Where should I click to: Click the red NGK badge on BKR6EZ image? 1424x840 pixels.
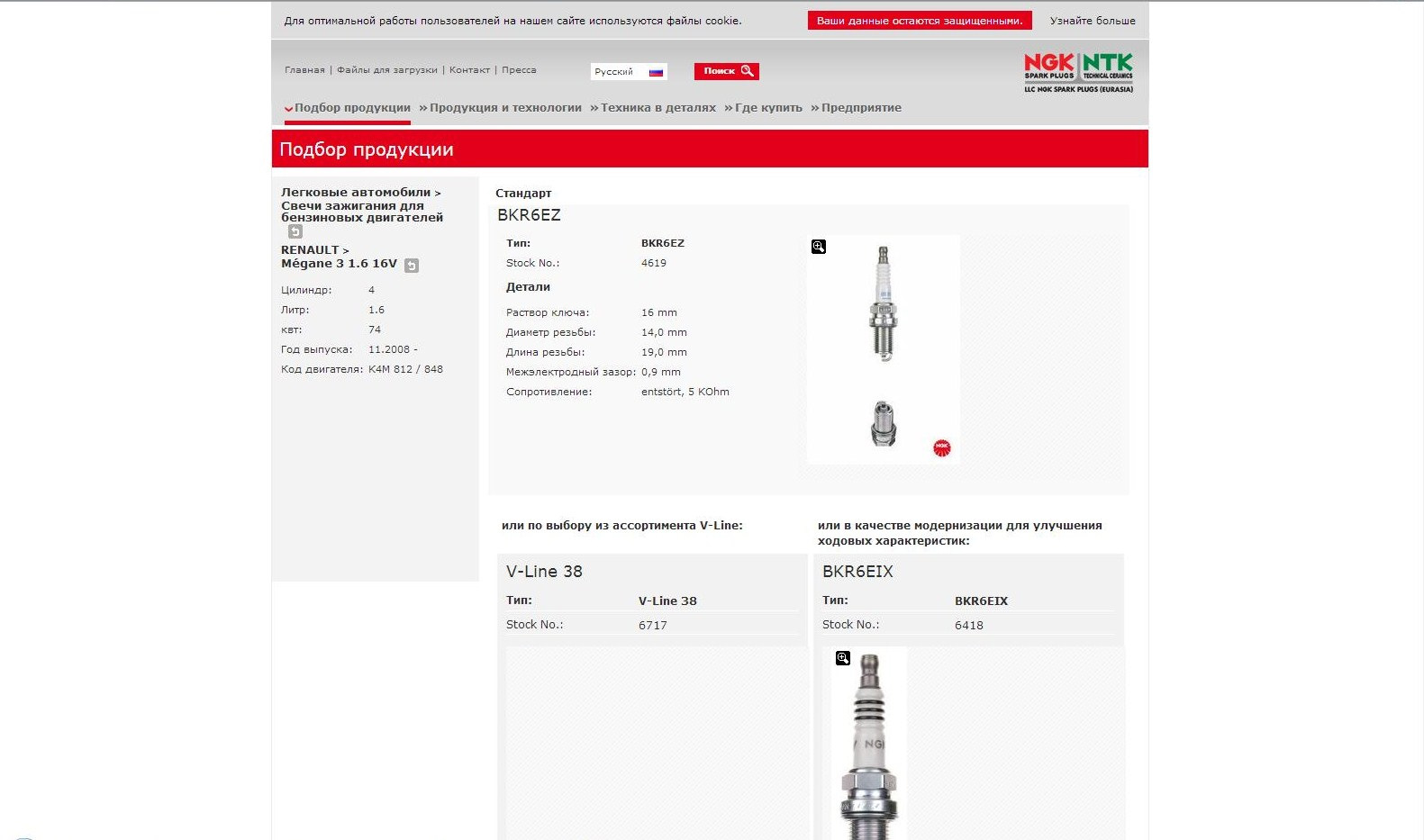click(x=941, y=447)
